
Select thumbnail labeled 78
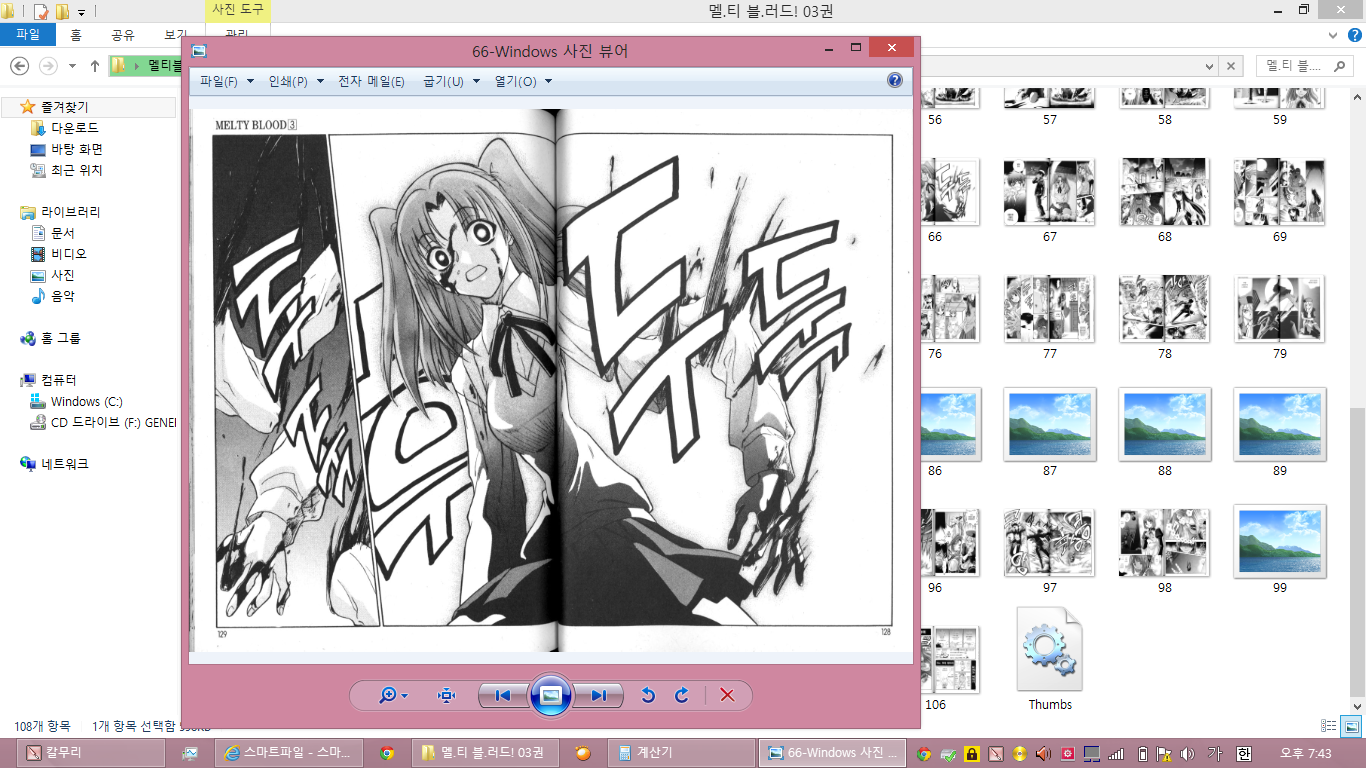[x=1164, y=310]
